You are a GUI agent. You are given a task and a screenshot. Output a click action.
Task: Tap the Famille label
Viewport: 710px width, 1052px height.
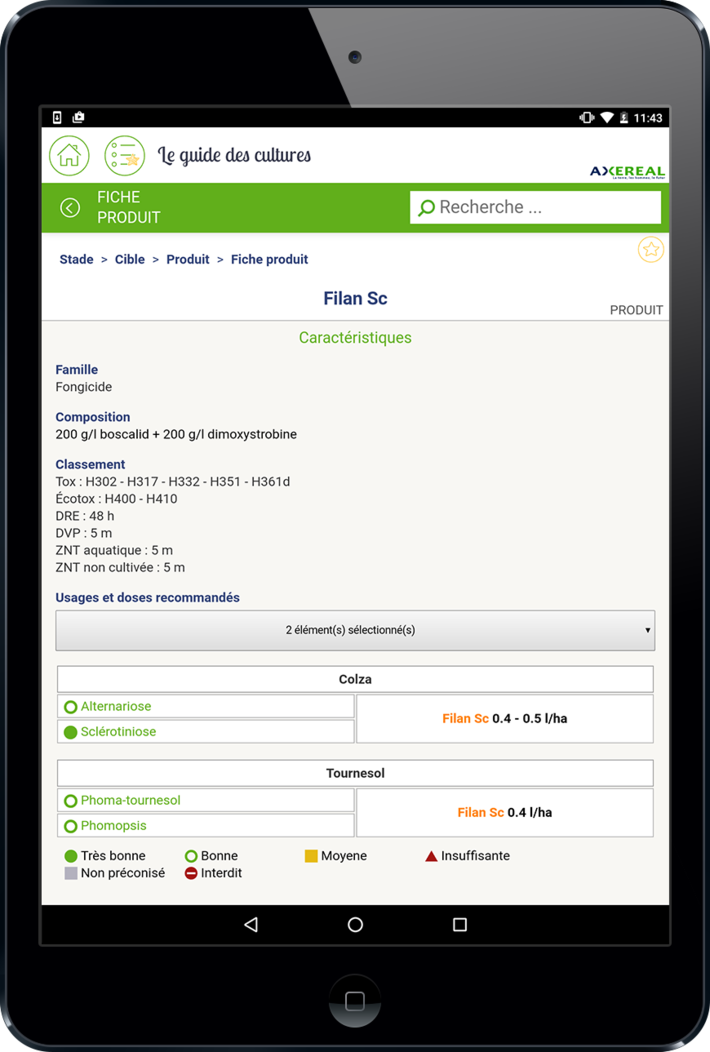[77, 370]
